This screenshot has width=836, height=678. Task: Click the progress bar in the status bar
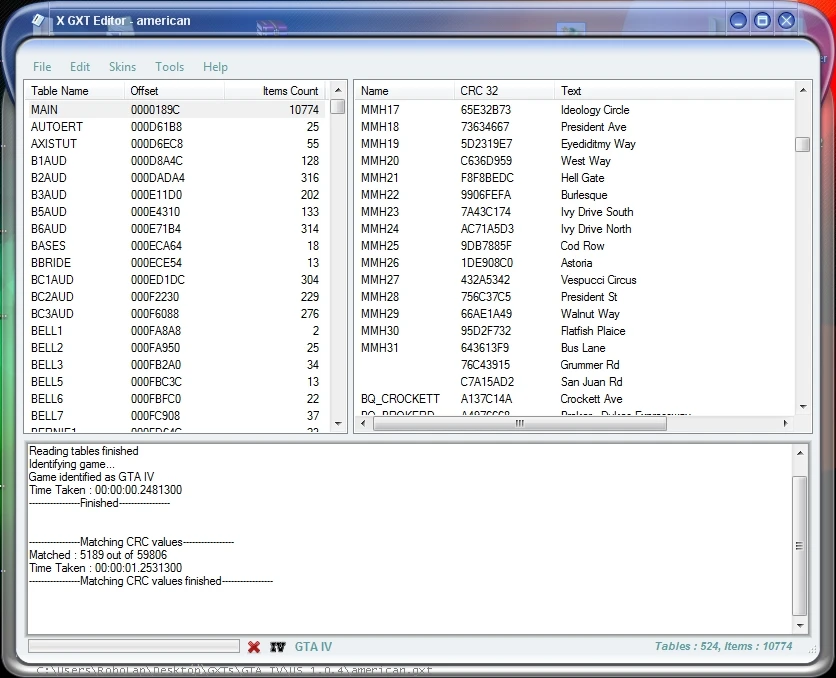(x=135, y=646)
